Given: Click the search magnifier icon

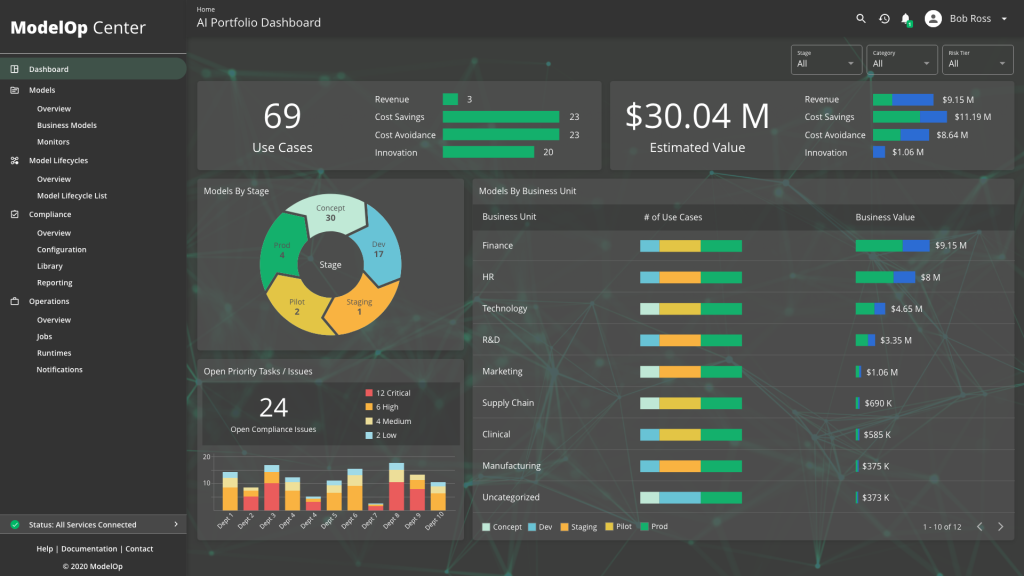Looking at the screenshot, I should 861,18.
